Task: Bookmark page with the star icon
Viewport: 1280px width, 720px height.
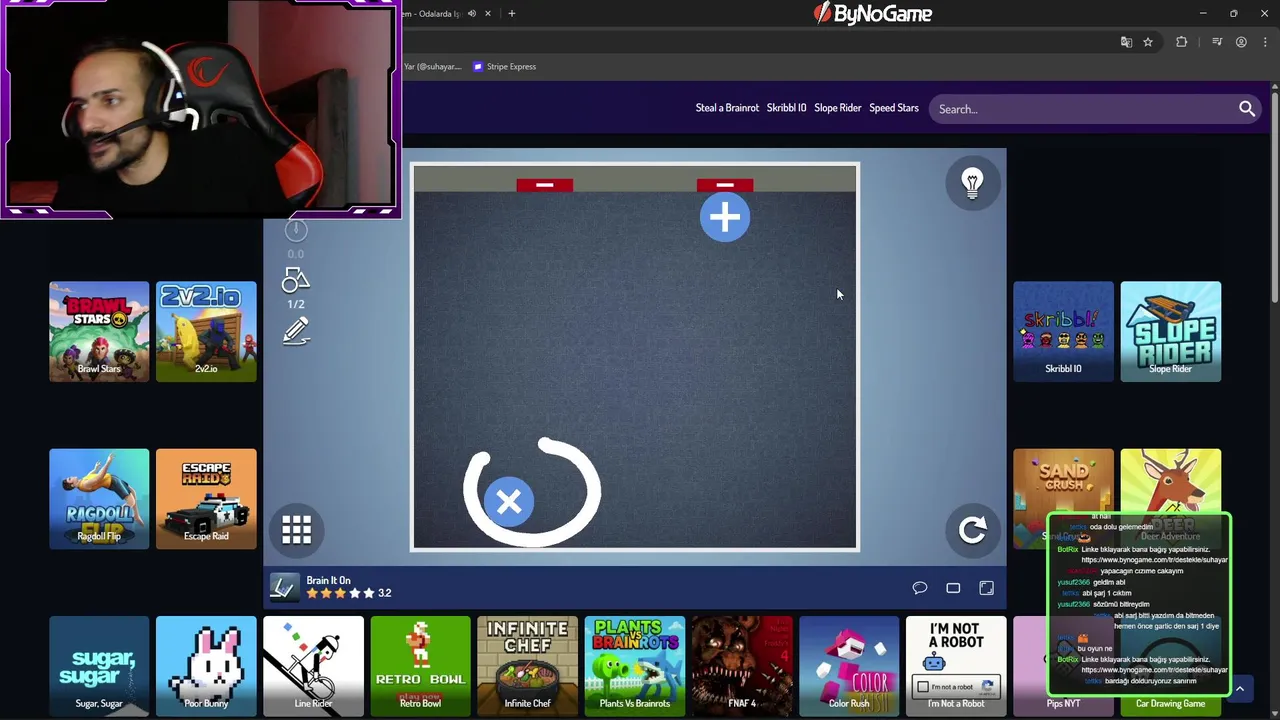Action: (x=1148, y=42)
